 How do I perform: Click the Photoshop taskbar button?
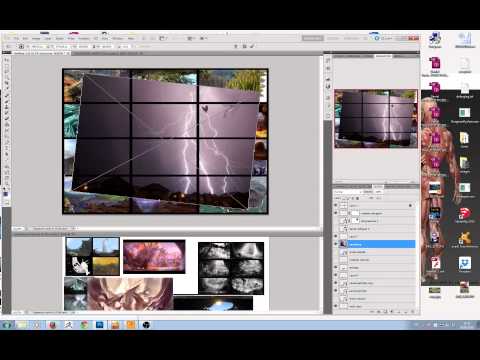pos(100,325)
